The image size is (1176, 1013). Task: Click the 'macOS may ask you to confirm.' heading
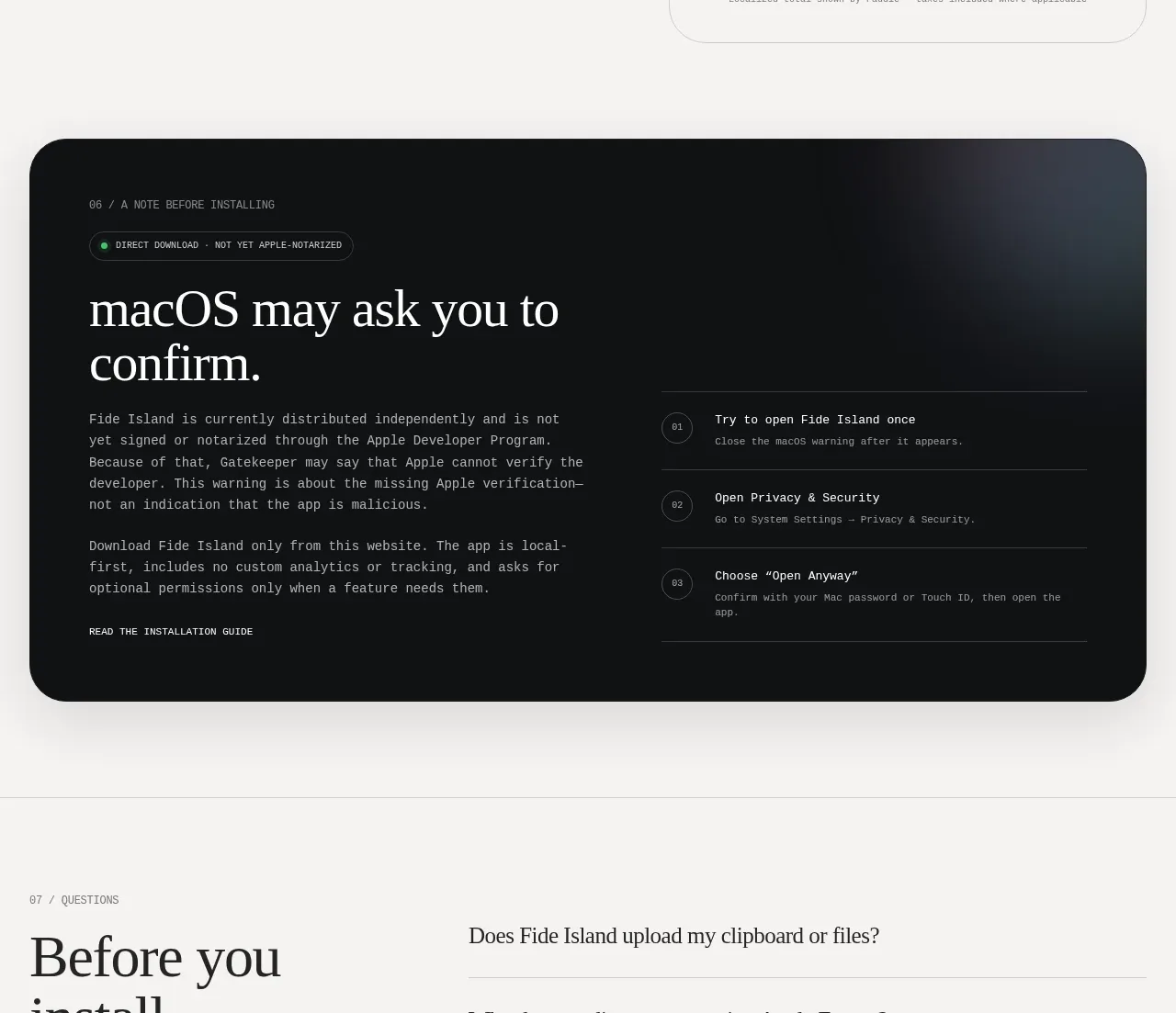(324, 336)
